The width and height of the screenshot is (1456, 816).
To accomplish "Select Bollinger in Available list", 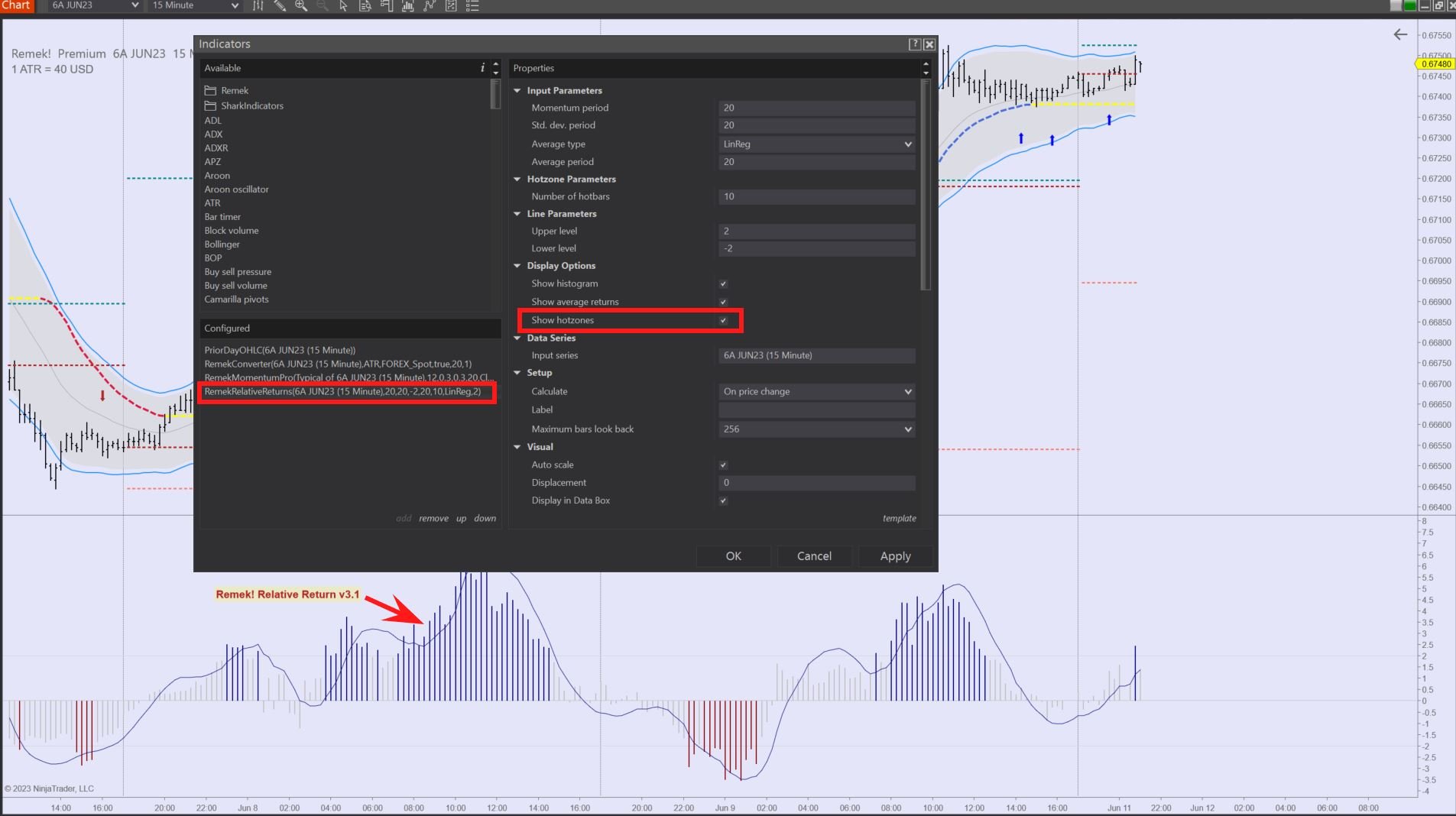I will tap(222, 244).
